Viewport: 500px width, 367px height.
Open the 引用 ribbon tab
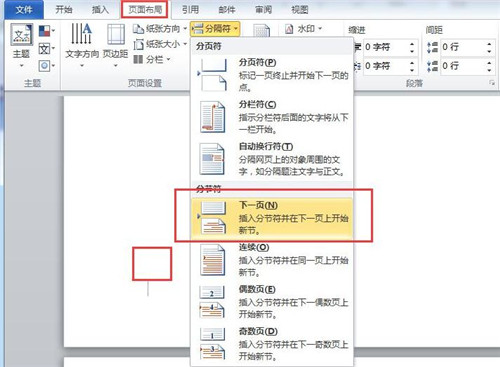(x=190, y=10)
